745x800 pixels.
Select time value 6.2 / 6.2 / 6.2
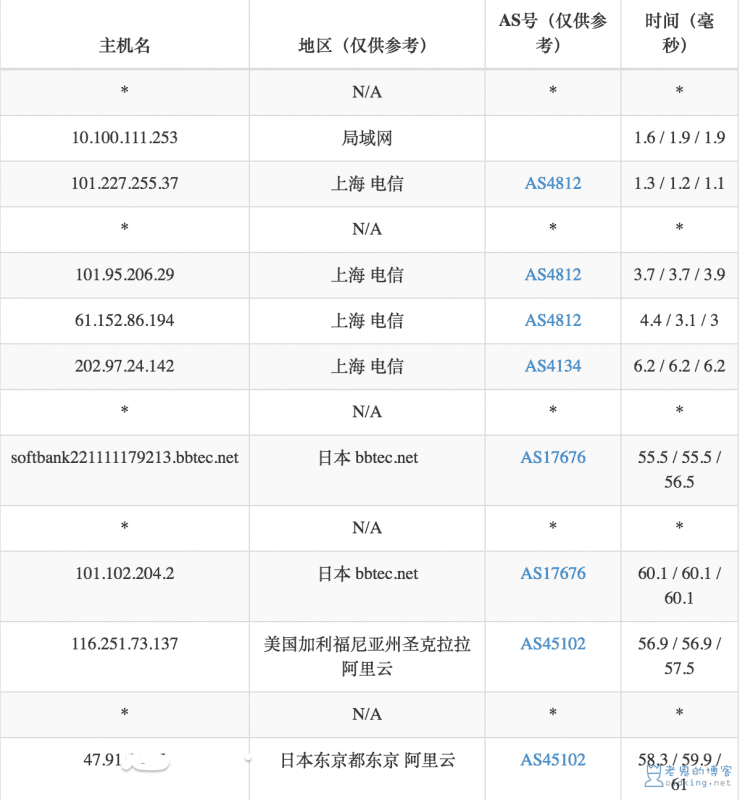coord(679,366)
